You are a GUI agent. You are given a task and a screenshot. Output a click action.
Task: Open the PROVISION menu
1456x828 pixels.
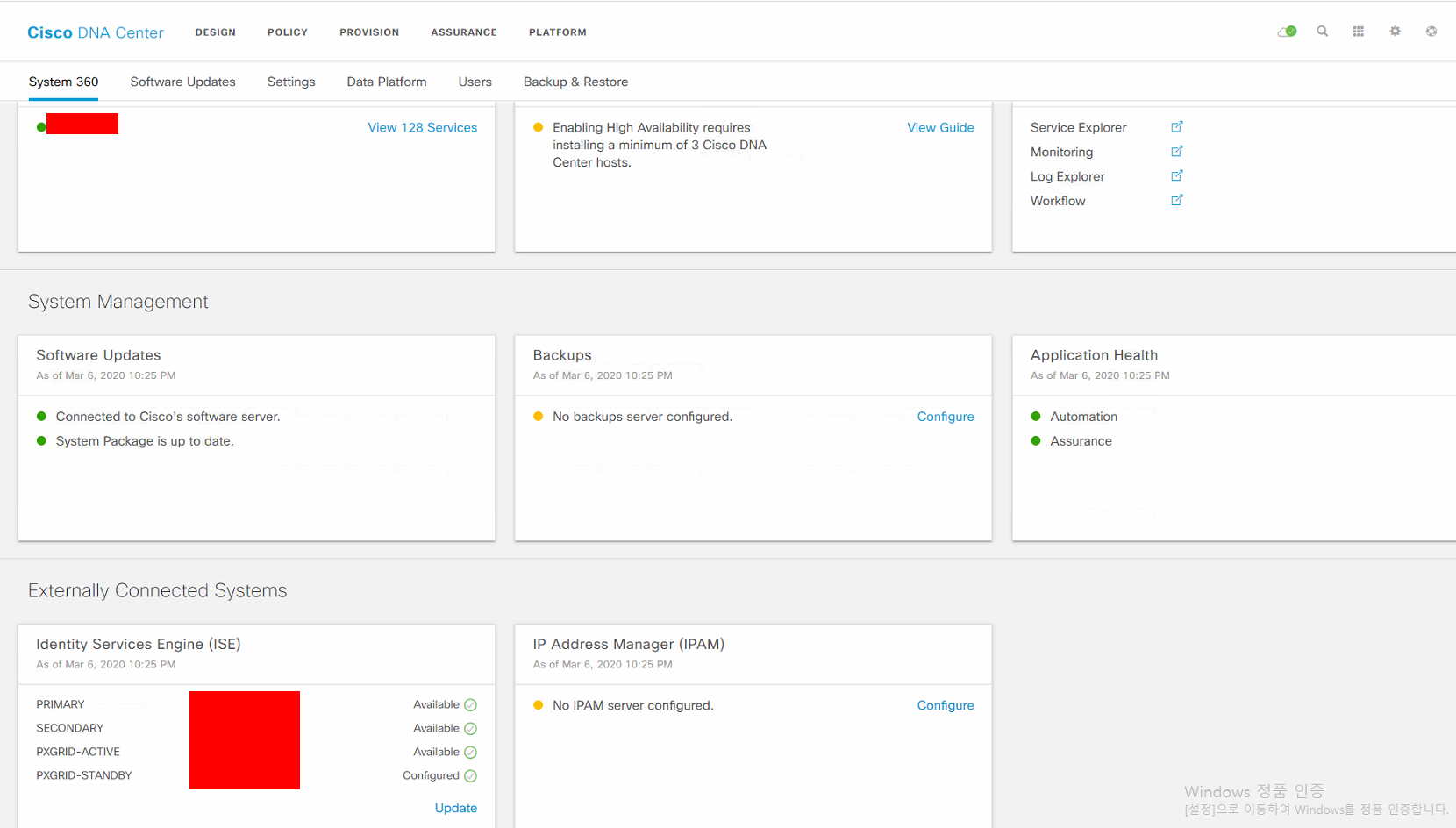point(369,32)
